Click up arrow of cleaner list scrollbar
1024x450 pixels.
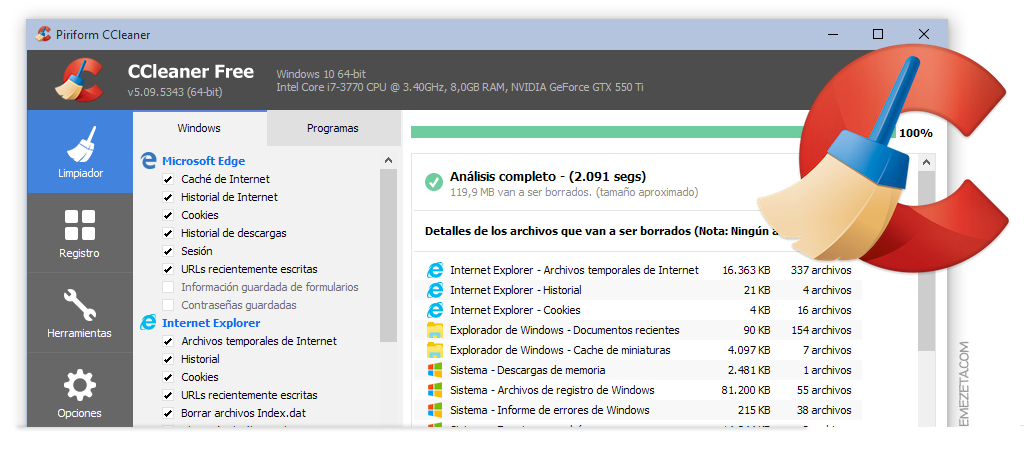click(388, 160)
